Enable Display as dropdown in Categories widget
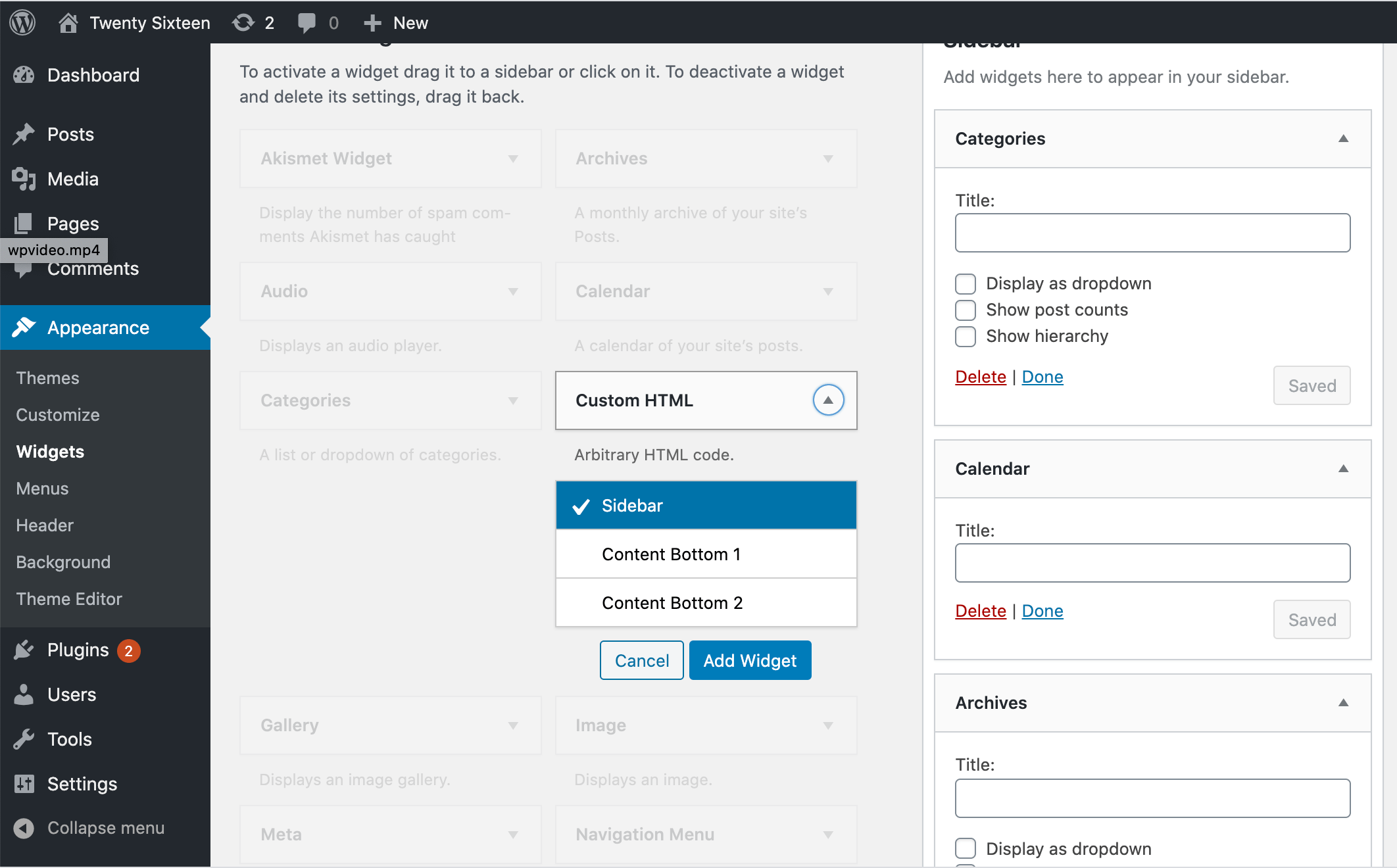The image size is (1397, 868). click(965, 283)
